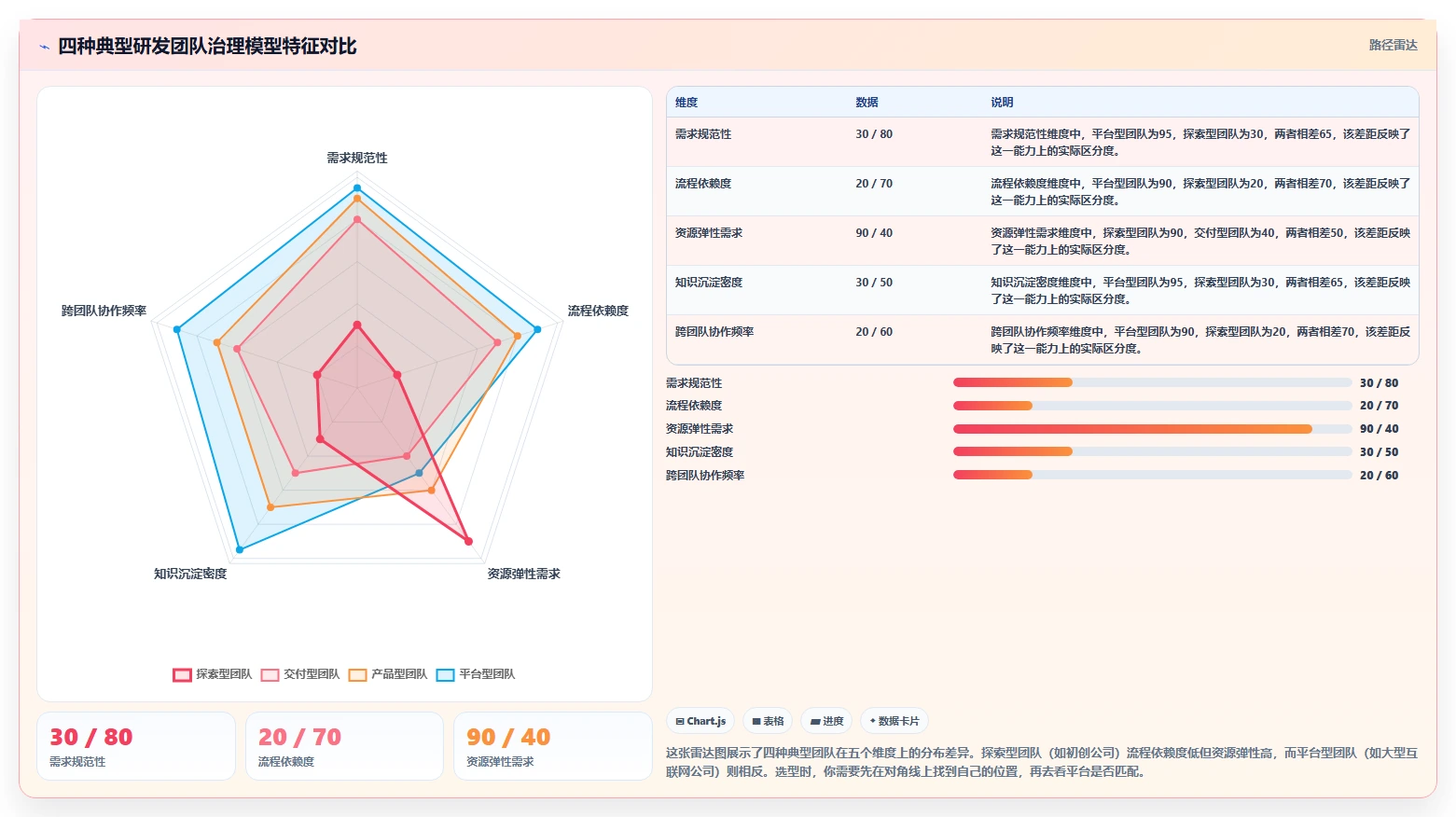Click the red 探索型团队 point on 资源弹性需求 axis

468,541
